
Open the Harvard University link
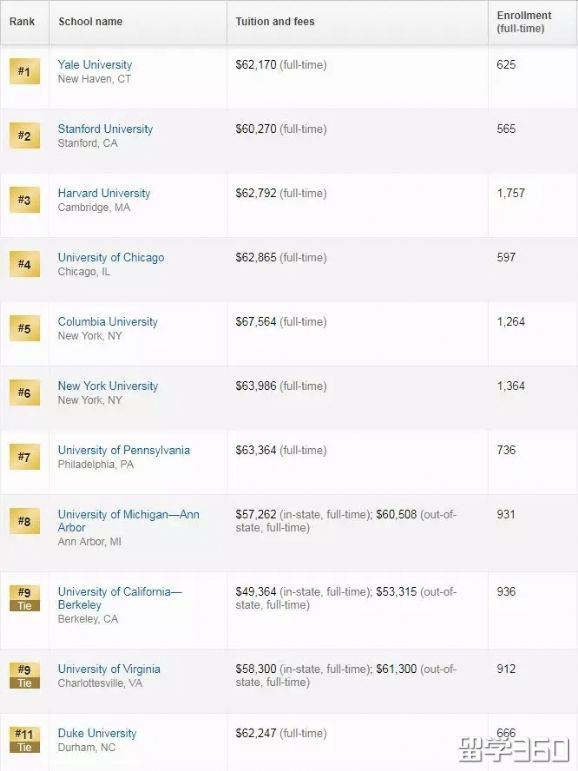pos(104,193)
